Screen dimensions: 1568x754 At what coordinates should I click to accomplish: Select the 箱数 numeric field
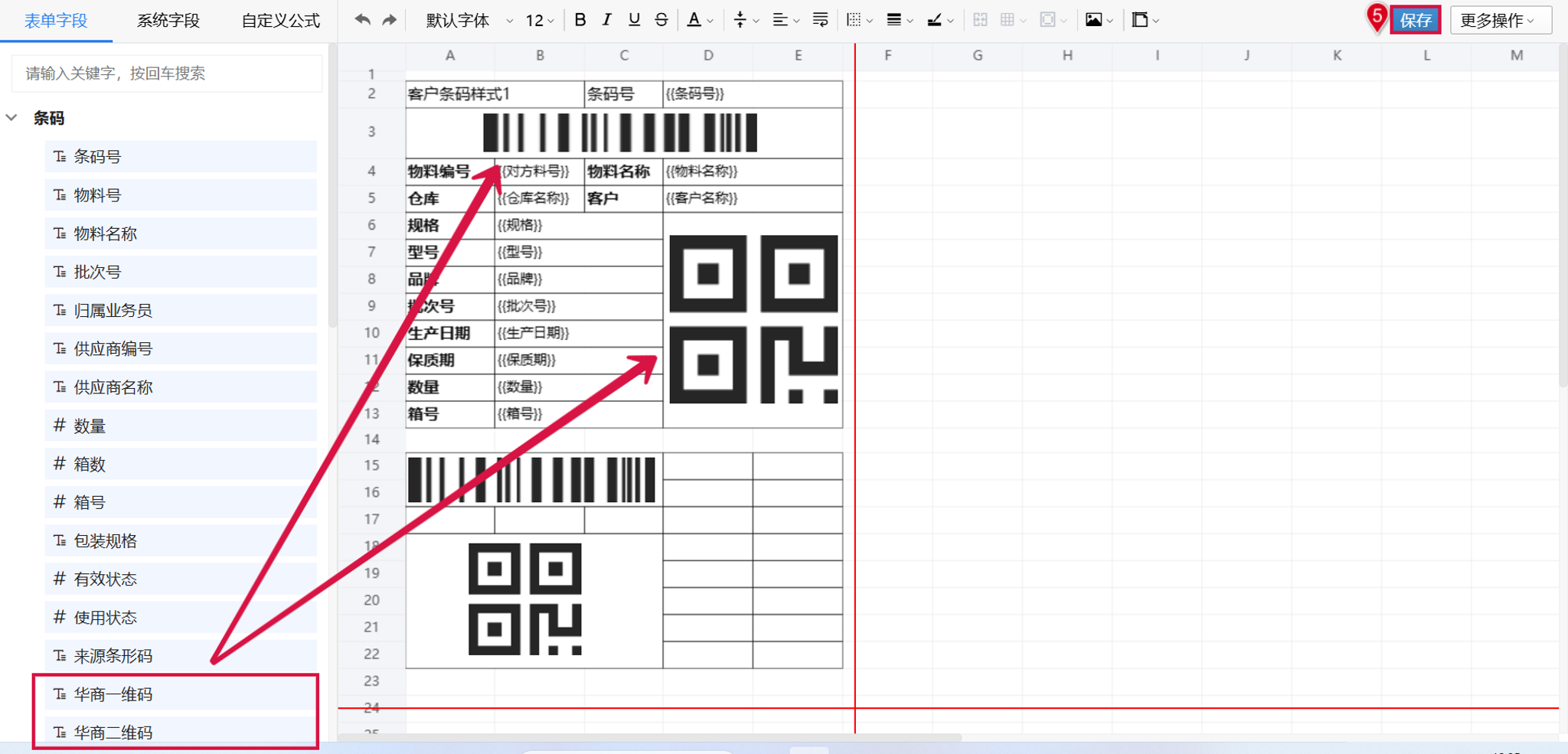click(181, 464)
